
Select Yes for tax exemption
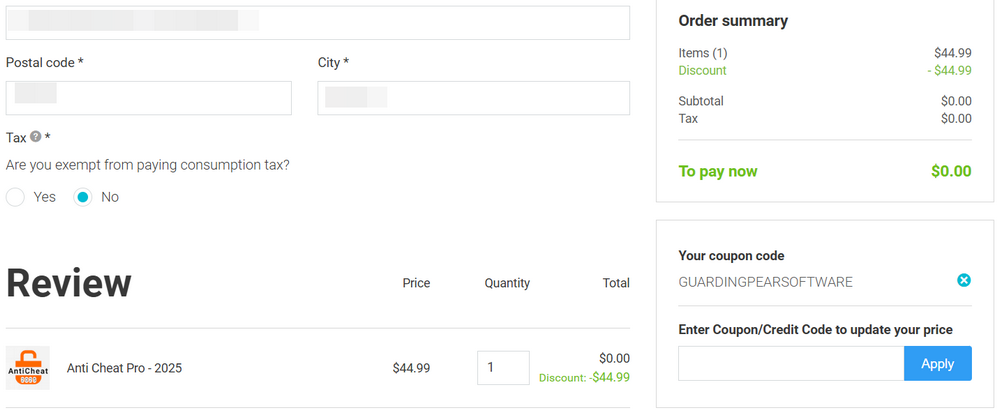(15, 197)
